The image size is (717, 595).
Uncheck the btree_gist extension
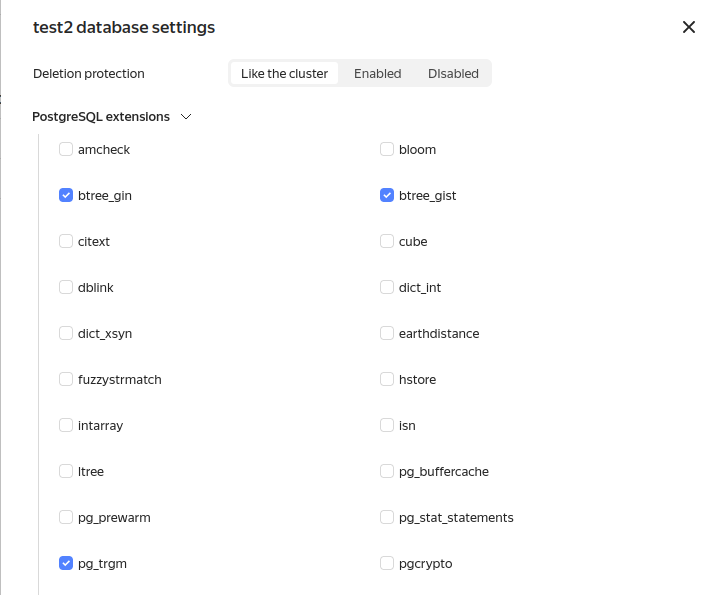(387, 195)
